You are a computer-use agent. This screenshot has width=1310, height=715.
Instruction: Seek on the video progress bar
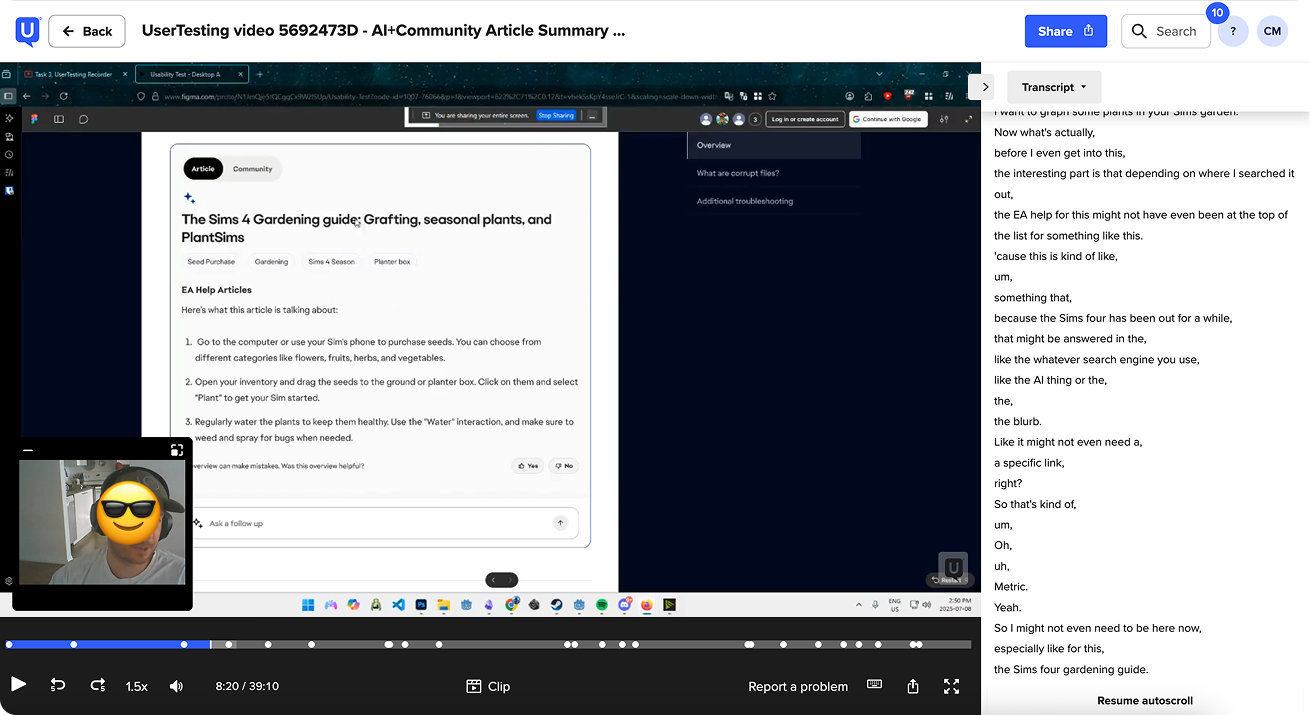pos(488,645)
